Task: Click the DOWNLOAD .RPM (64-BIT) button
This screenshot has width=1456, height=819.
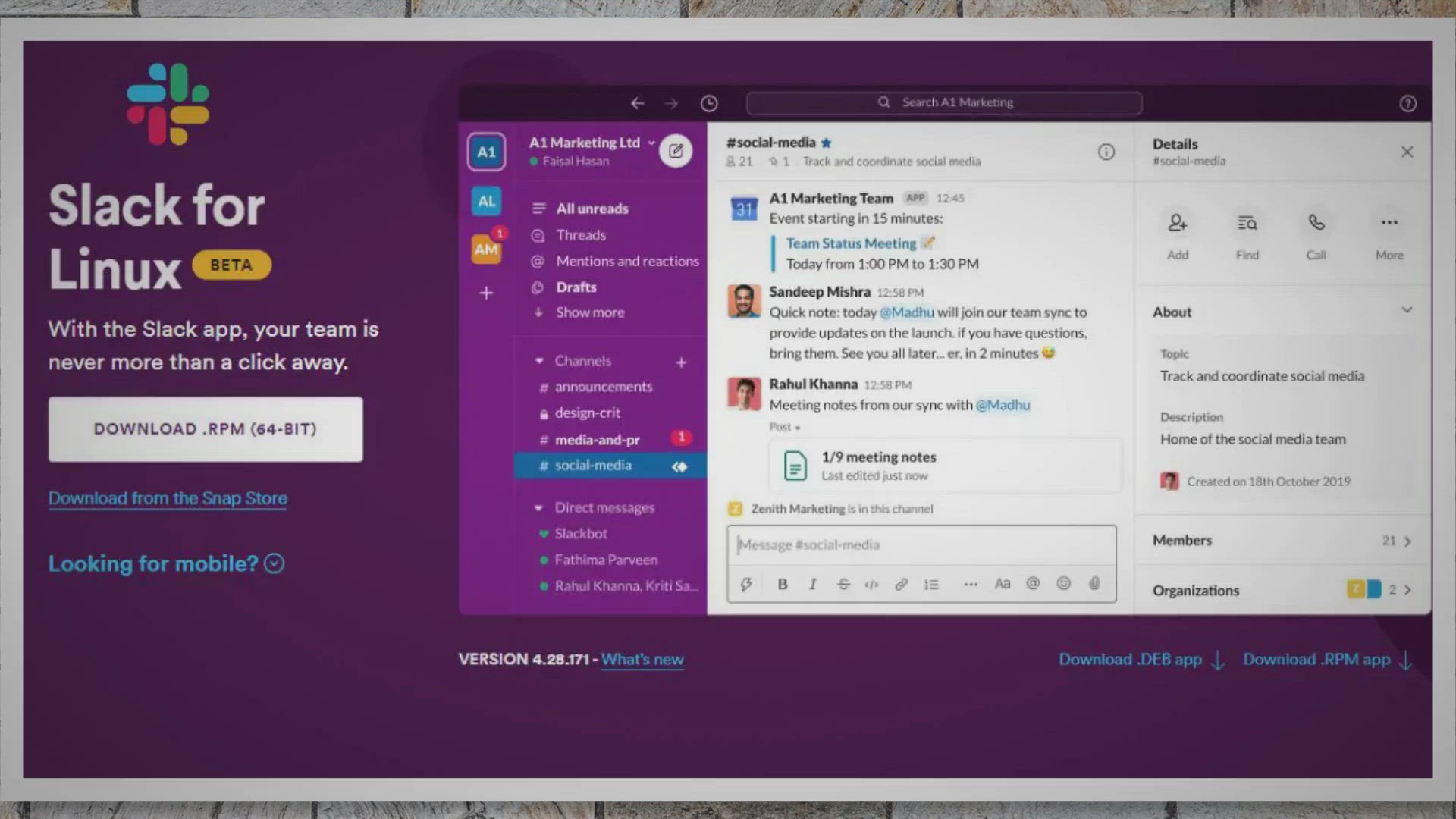Action: (206, 428)
